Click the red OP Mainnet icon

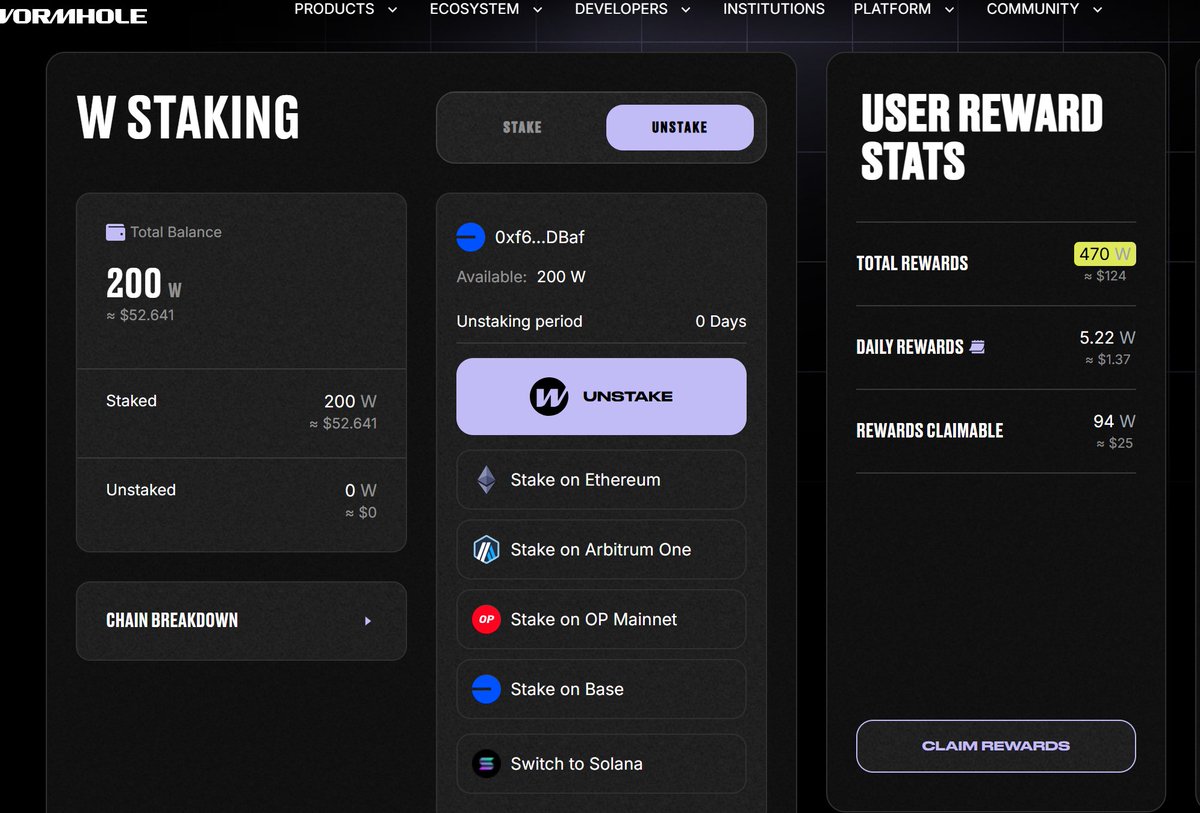(x=485, y=620)
